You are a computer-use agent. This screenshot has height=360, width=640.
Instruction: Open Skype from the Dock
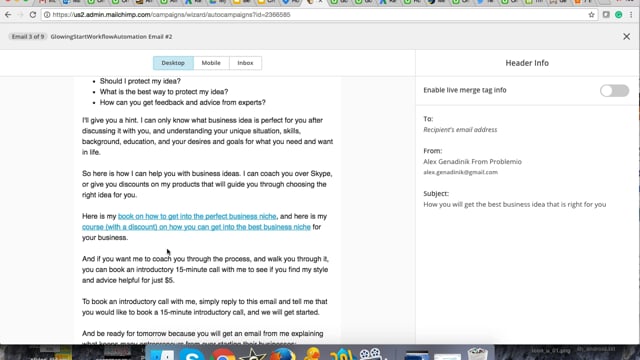(x=191, y=354)
